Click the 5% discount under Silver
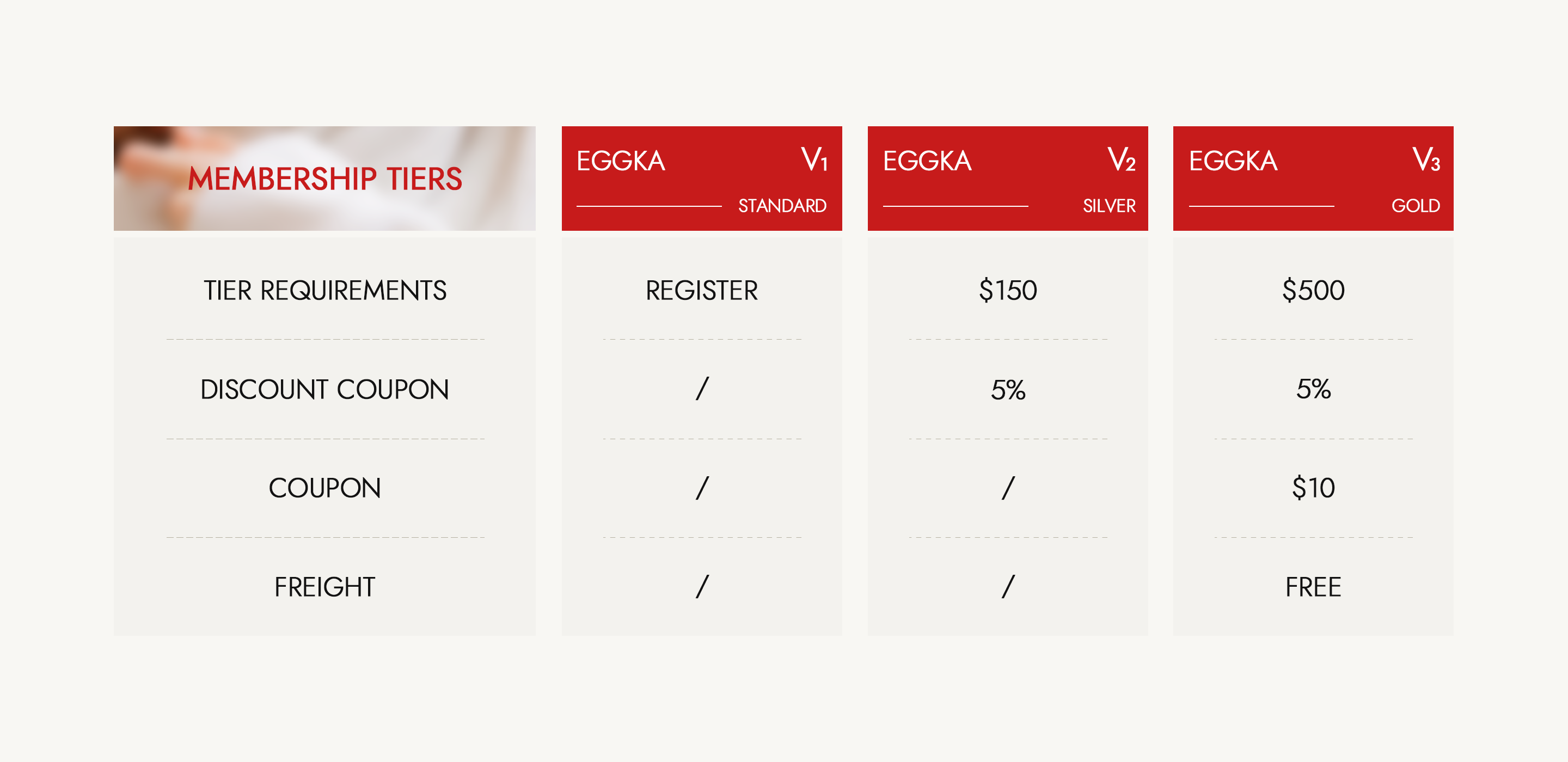The image size is (1568, 762). coord(1007,390)
